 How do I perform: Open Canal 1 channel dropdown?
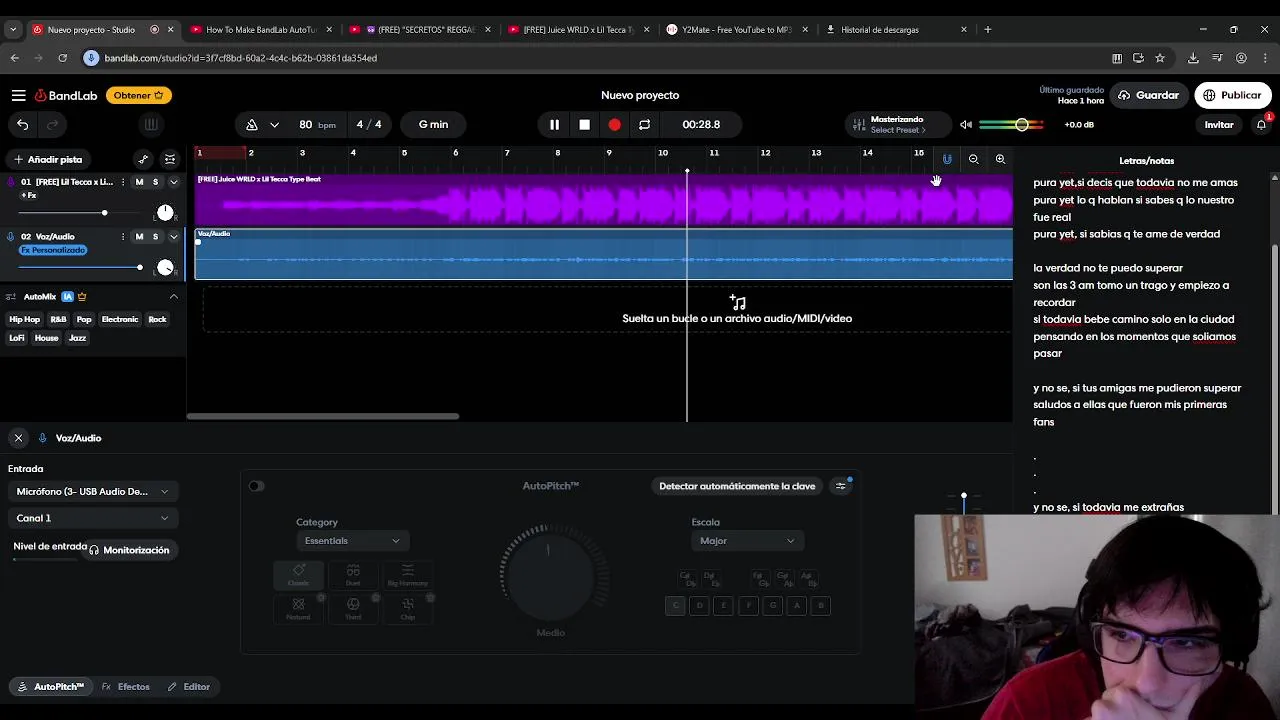[x=92, y=518]
